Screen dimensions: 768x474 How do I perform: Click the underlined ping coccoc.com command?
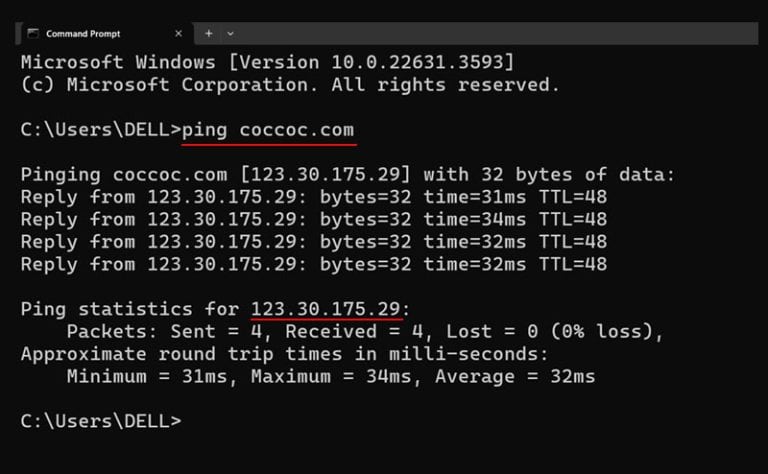click(269, 130)
